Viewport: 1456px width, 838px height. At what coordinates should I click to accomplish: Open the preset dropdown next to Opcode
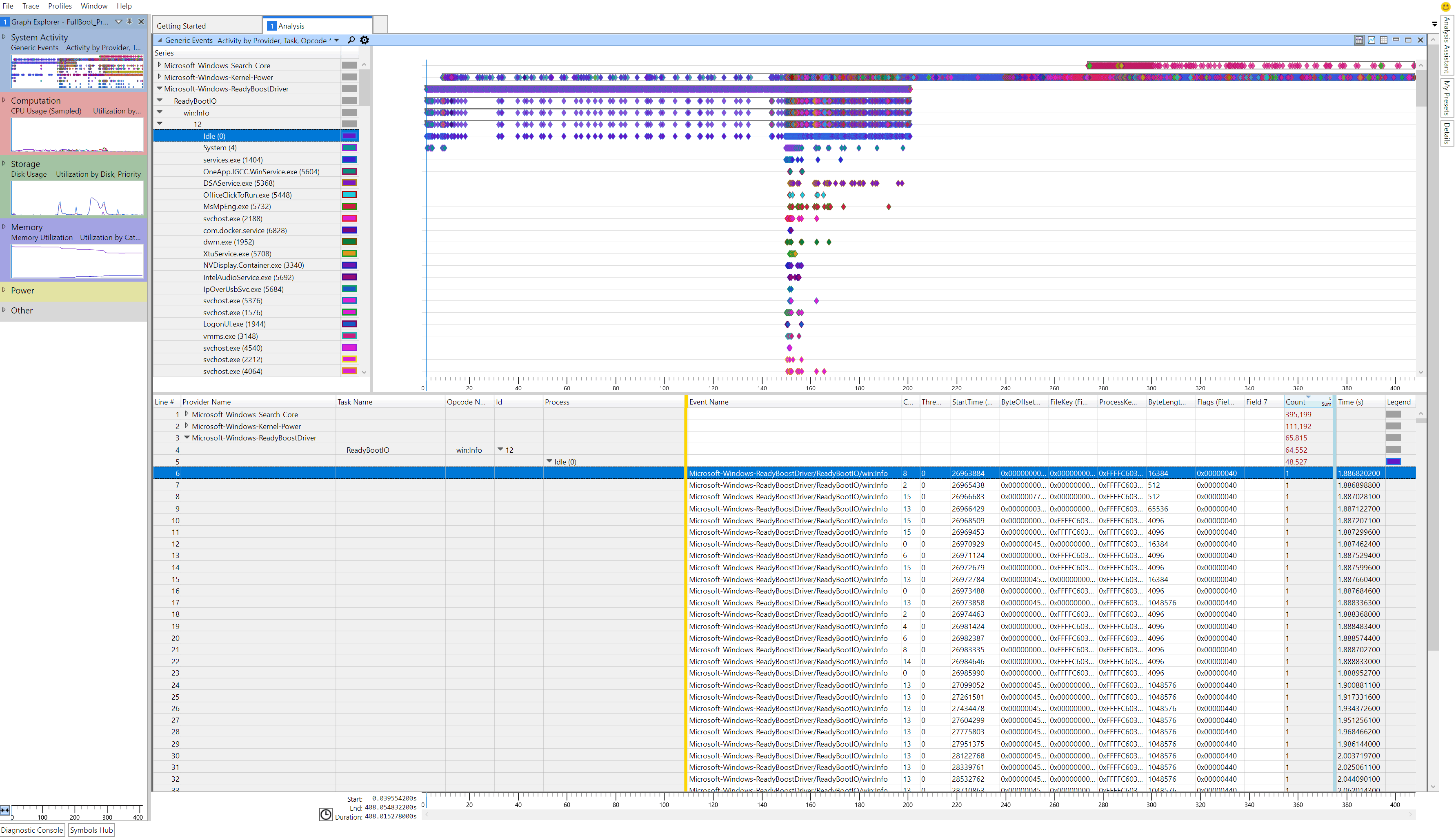(337, 40)
